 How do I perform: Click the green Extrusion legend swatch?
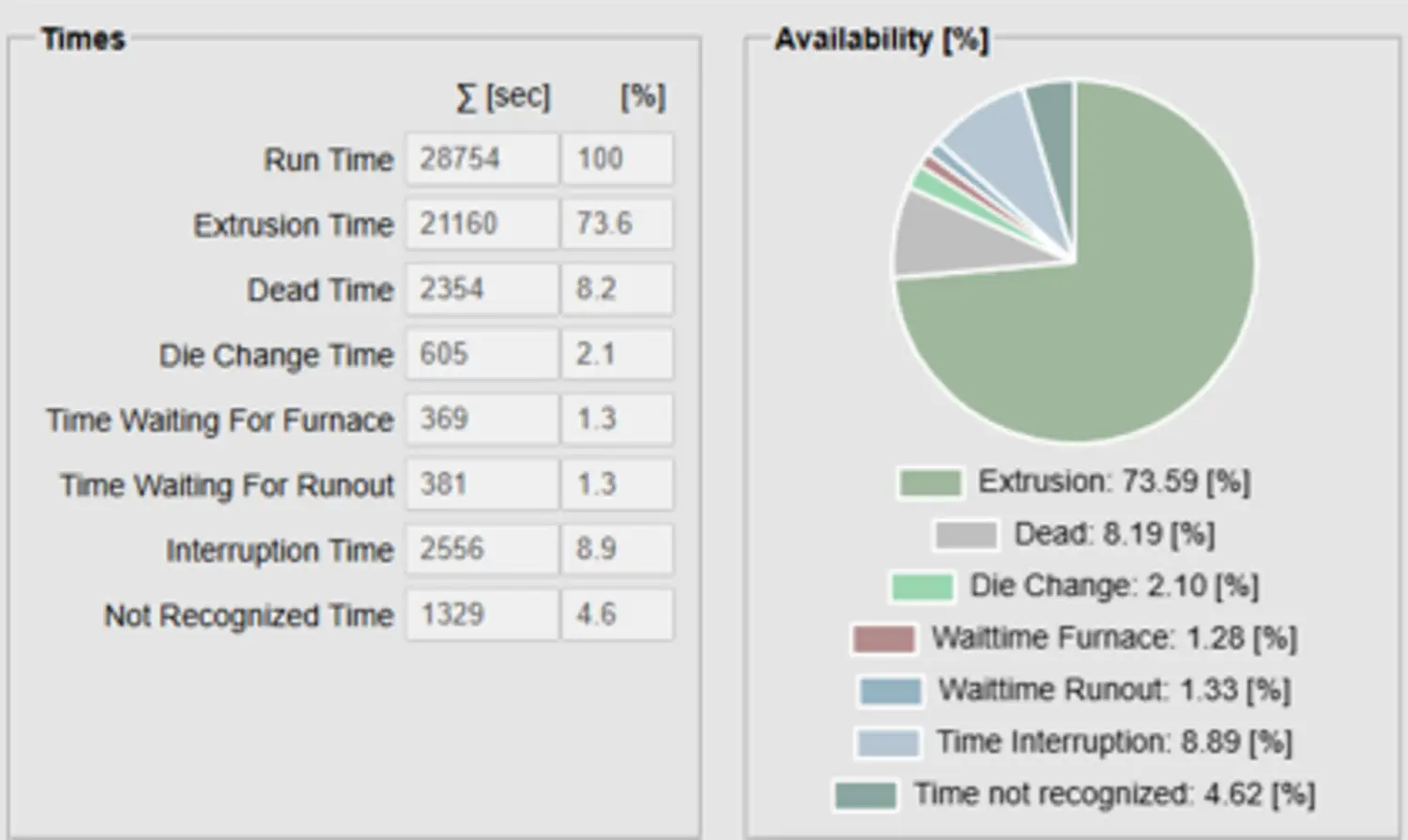coord(929,483)
